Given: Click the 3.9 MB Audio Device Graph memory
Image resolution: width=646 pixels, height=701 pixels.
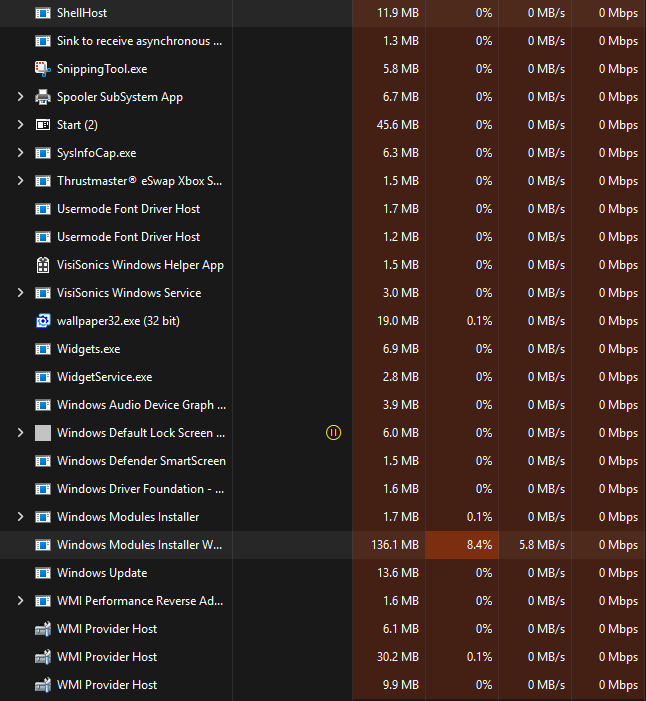Looking at the screenshot, I should coord(401,405).
